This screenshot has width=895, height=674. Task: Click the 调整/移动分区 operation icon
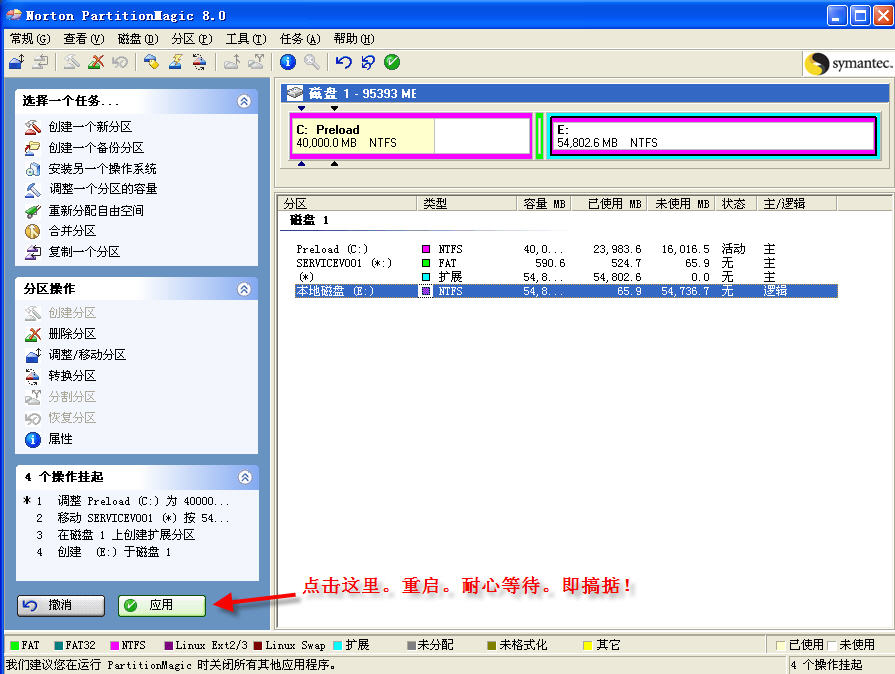coord(33,355)
